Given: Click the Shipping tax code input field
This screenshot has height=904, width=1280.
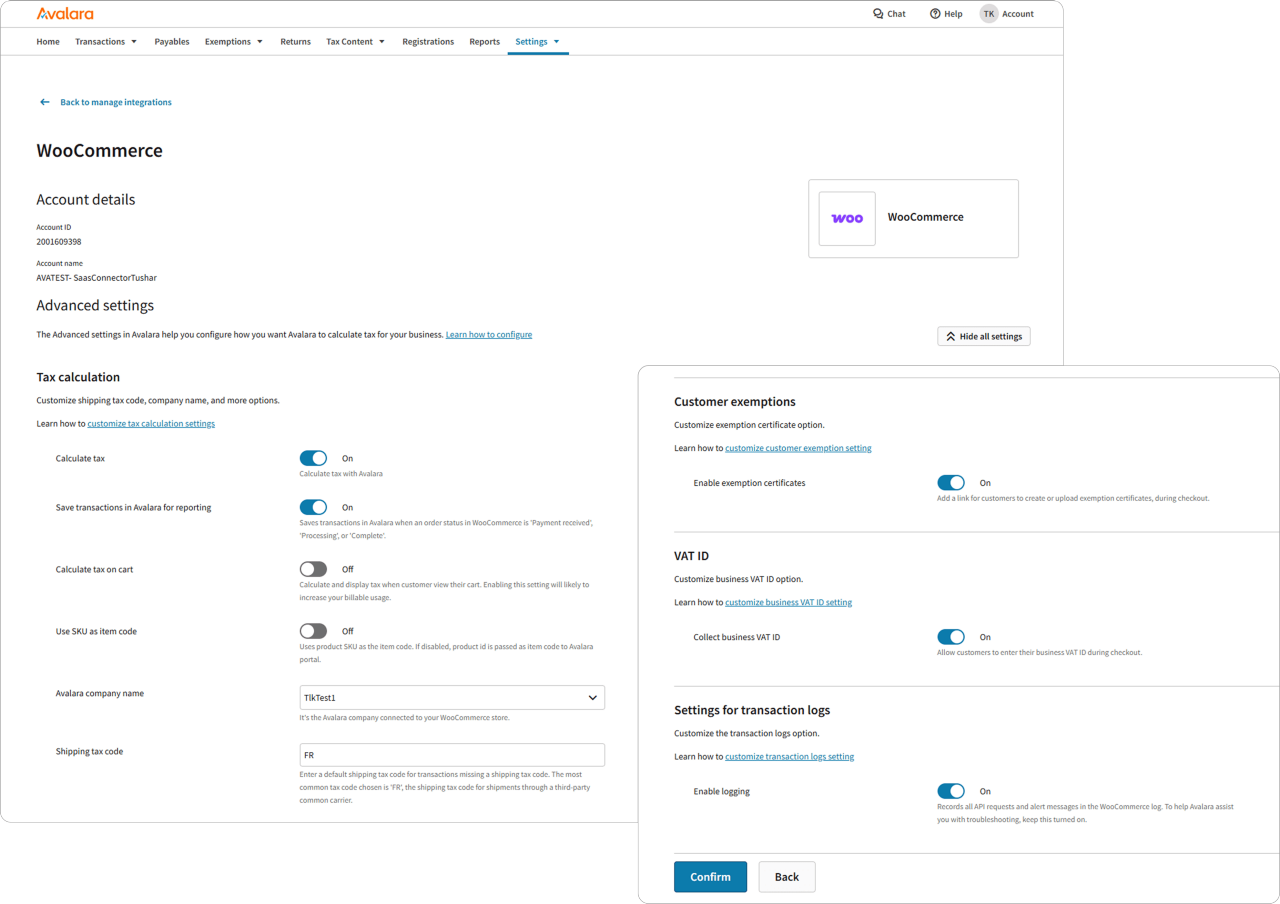Looking at the screenshot, I should click(x=451, y=754).
